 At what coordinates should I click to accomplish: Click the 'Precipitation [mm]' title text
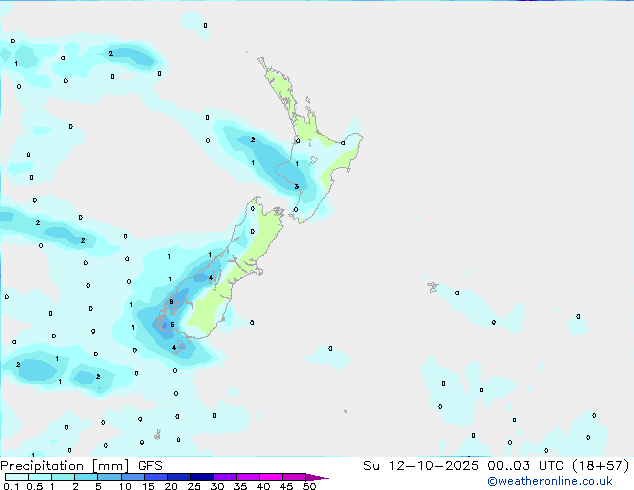(65, 466)
